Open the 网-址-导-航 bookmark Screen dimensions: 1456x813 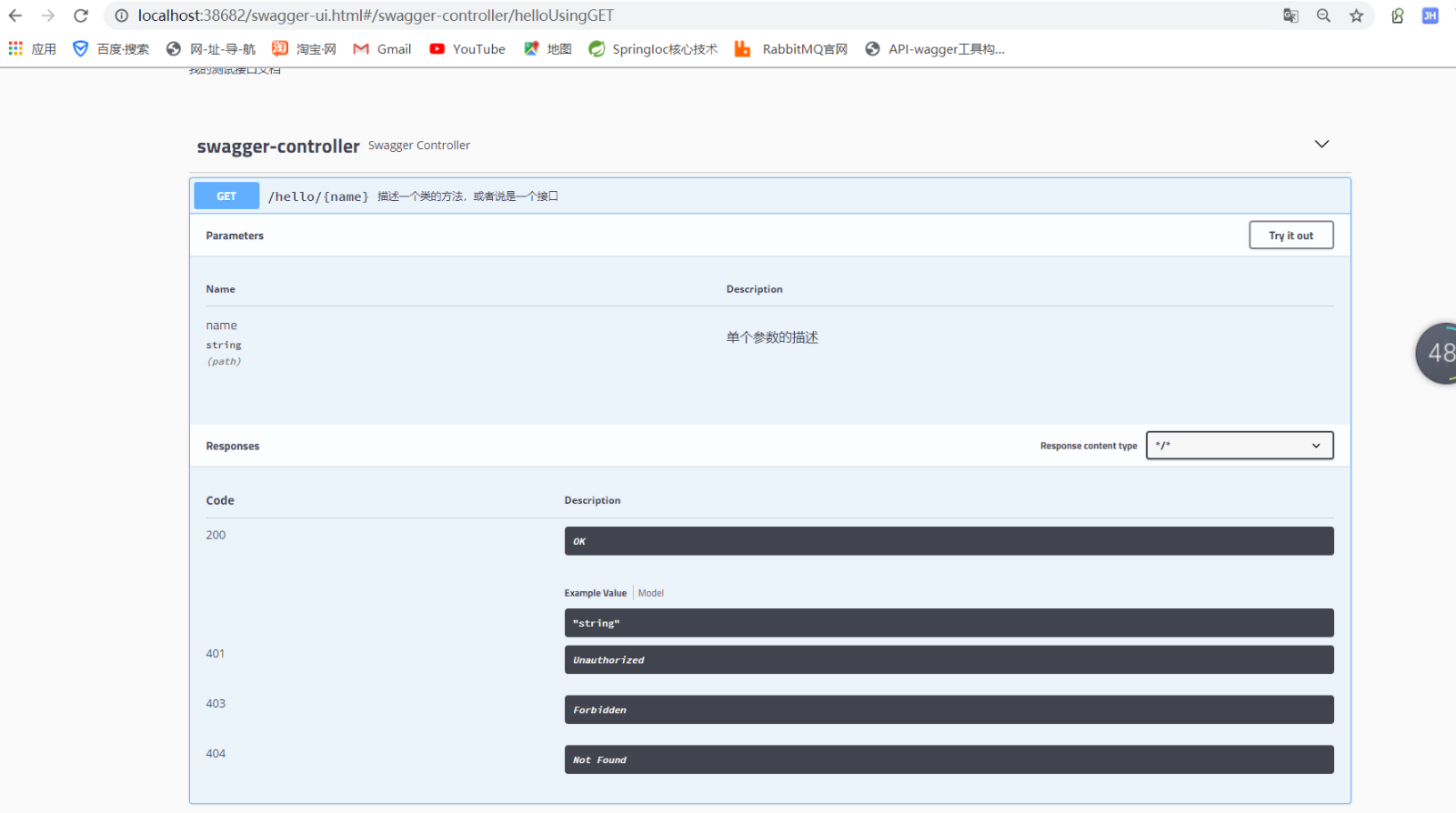click(x=211, y=49)
